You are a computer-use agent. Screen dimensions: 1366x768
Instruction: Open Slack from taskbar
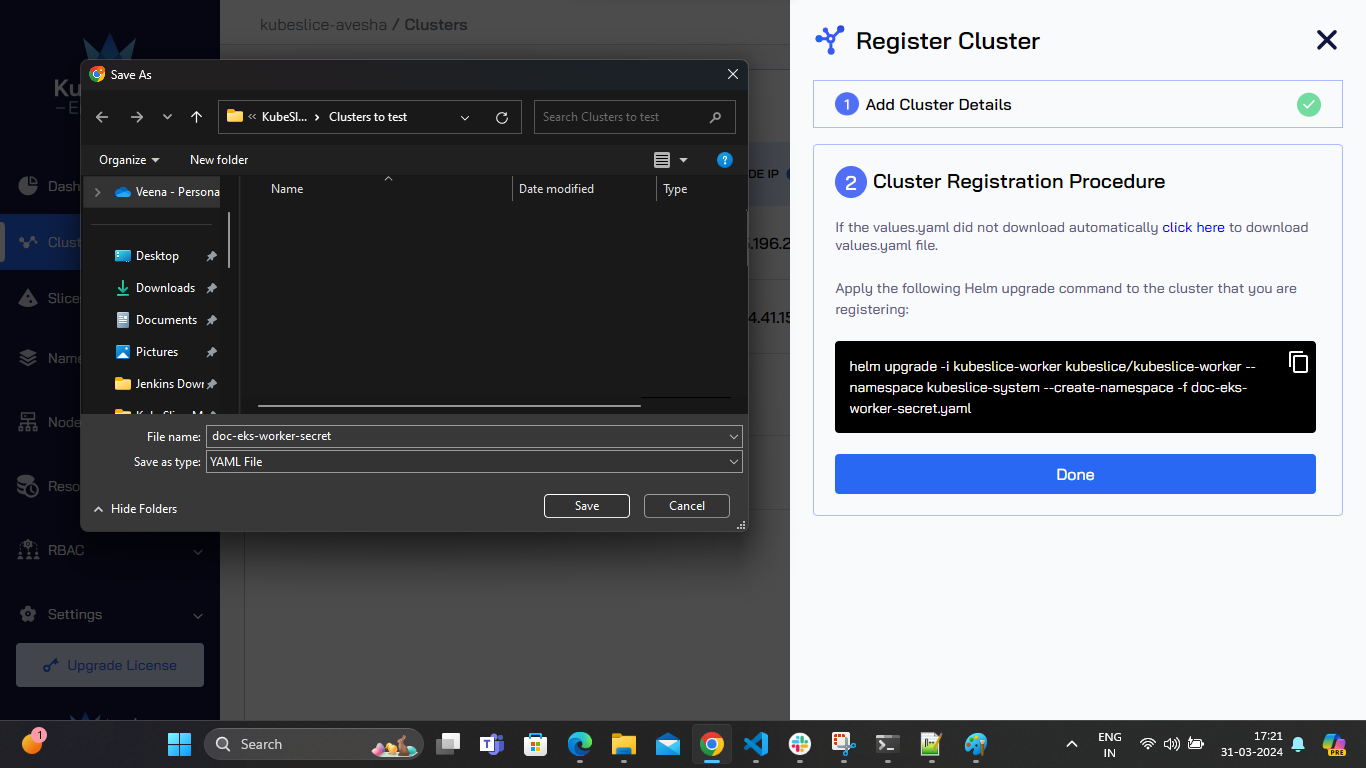click(800, 744)
